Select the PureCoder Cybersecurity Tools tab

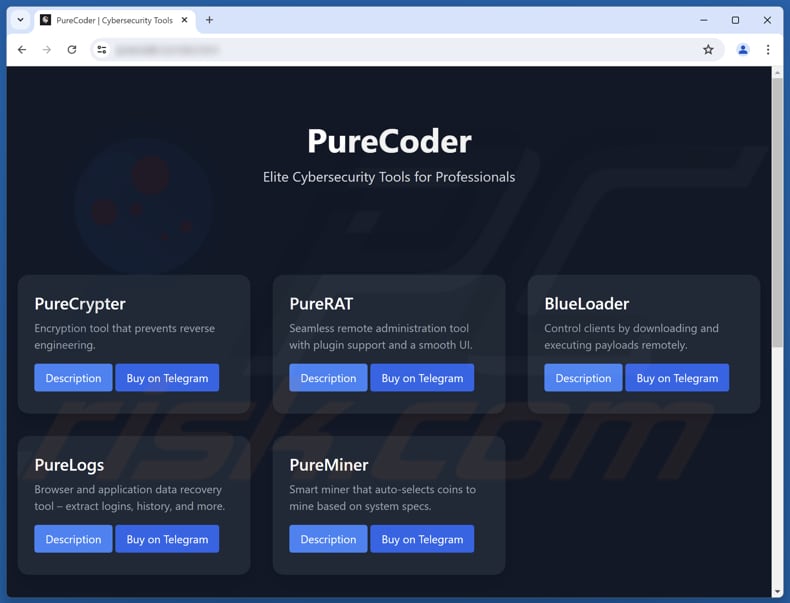[x=110, y=20]
